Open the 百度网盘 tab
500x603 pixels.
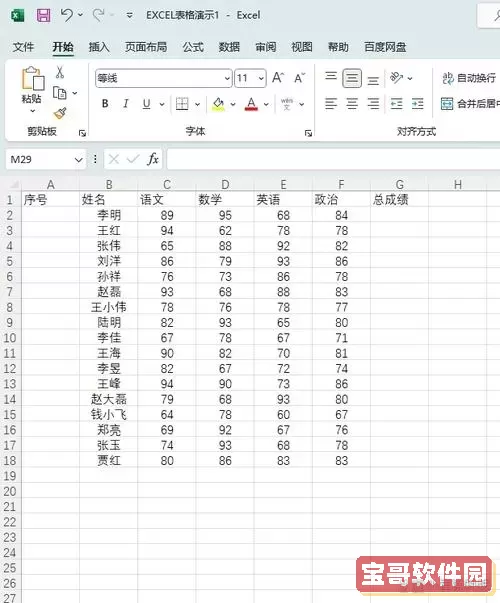point(385,47)
